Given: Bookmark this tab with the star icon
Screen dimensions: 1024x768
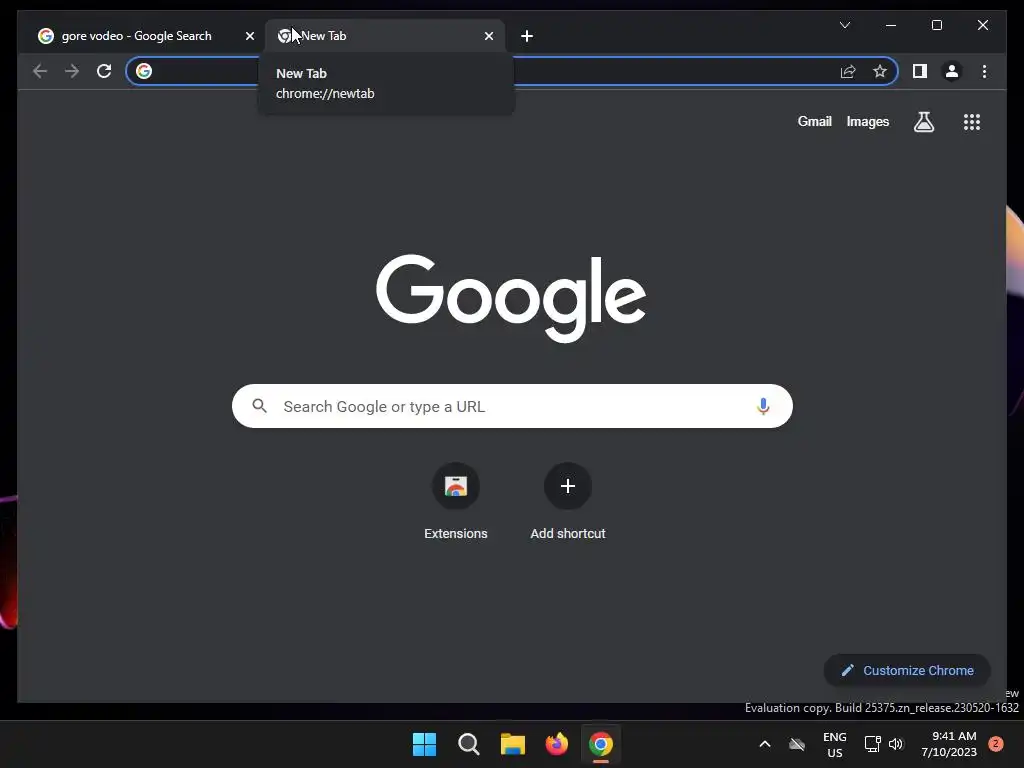Looking at the screenshot, I should 880,71.
